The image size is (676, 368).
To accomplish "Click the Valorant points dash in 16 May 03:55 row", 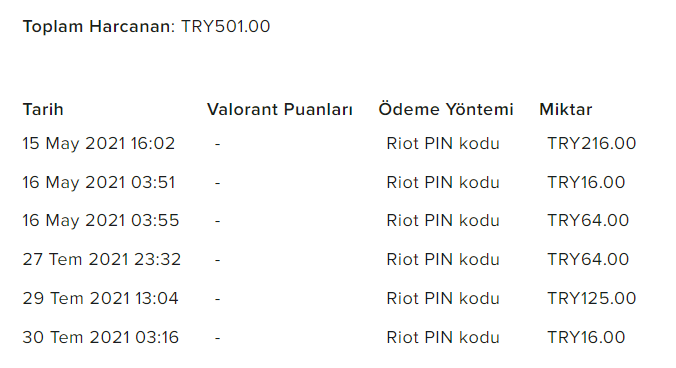I will [218, 221].
